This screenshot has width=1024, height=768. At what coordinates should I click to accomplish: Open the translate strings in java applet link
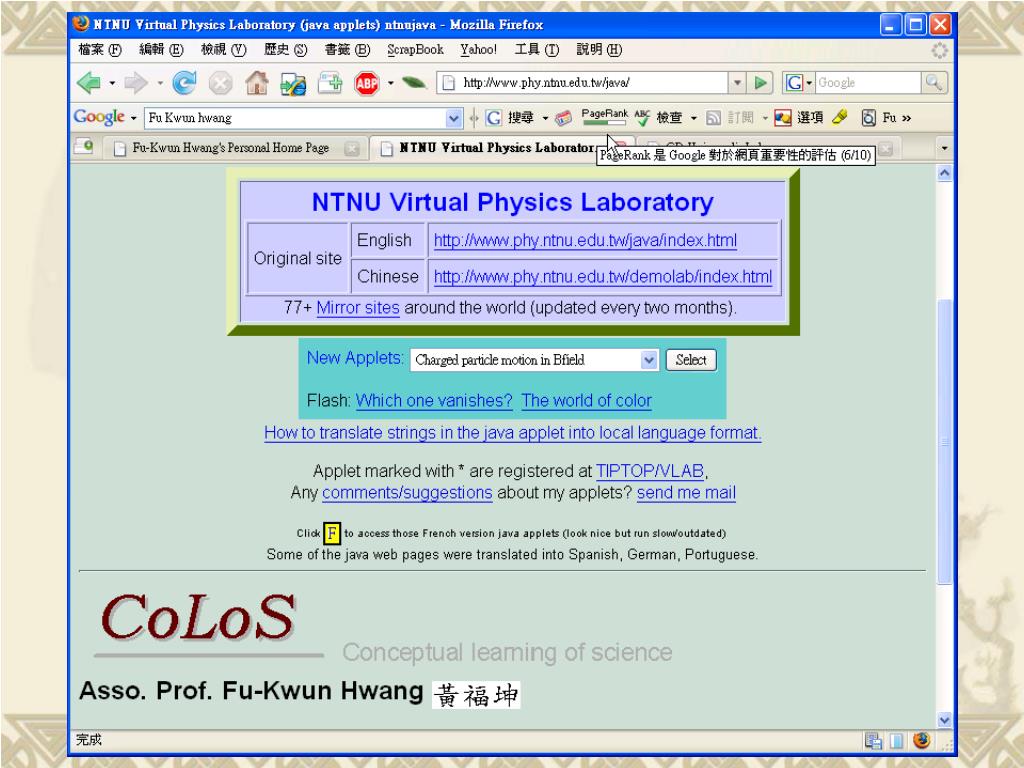513,433
